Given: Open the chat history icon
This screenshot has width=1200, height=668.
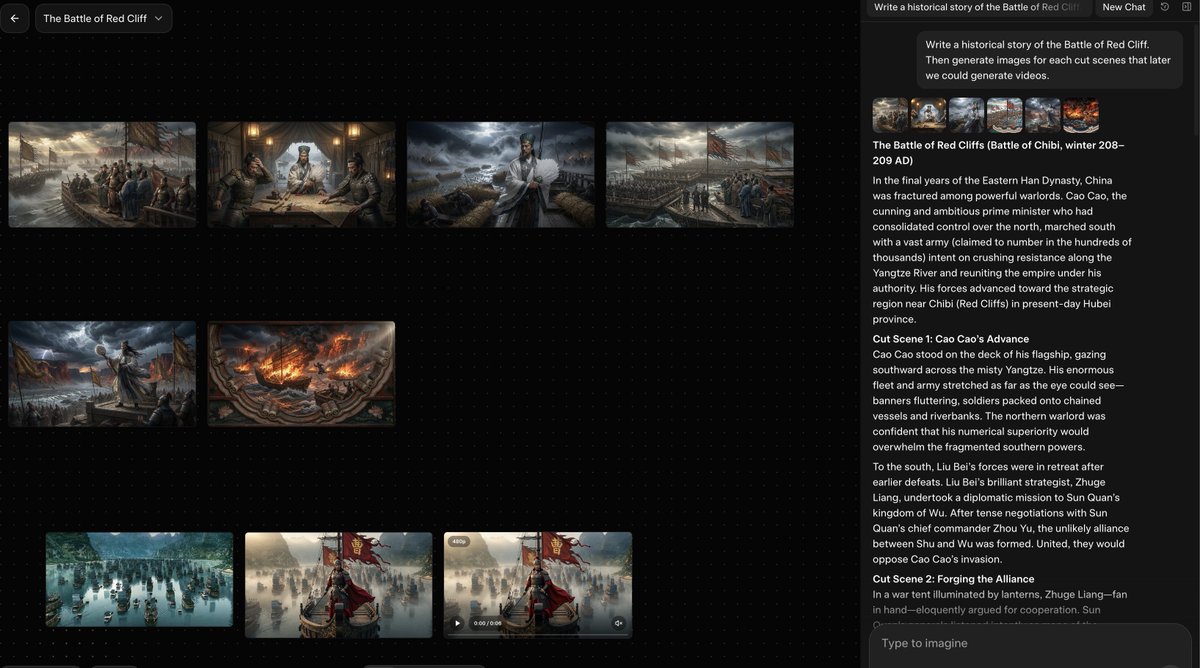Looking at the screenshot, I should [x=1165, y=7].
